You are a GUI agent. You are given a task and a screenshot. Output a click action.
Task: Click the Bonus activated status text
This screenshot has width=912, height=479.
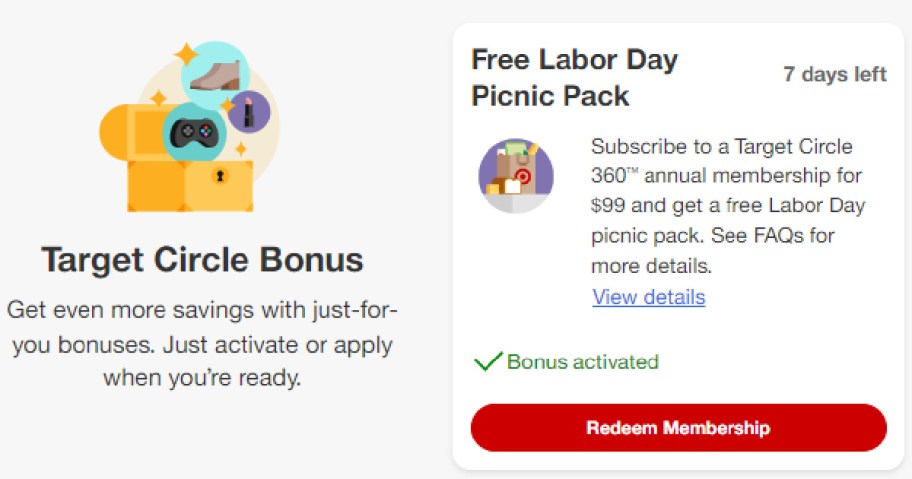[x=582, y=362]
